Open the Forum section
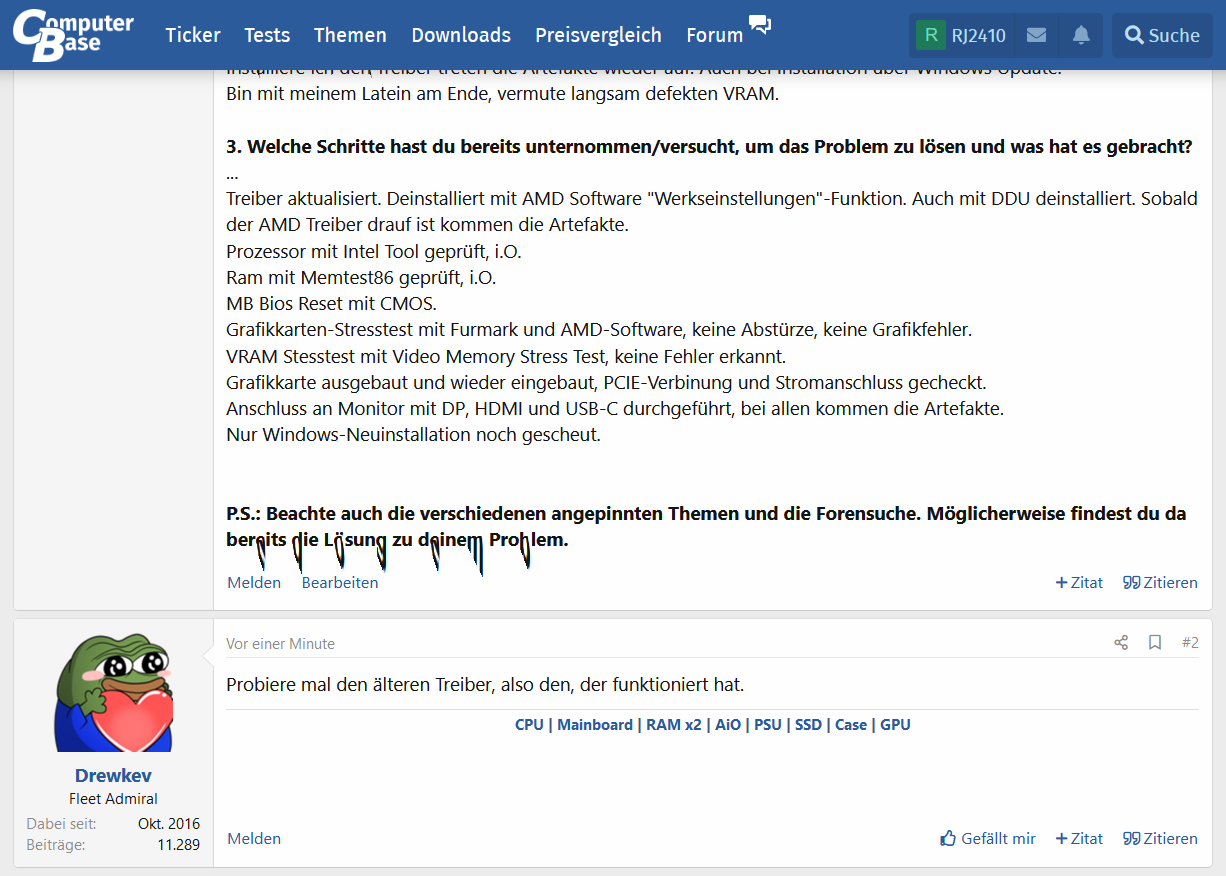 pyautogui.click(x=715, y=35)
